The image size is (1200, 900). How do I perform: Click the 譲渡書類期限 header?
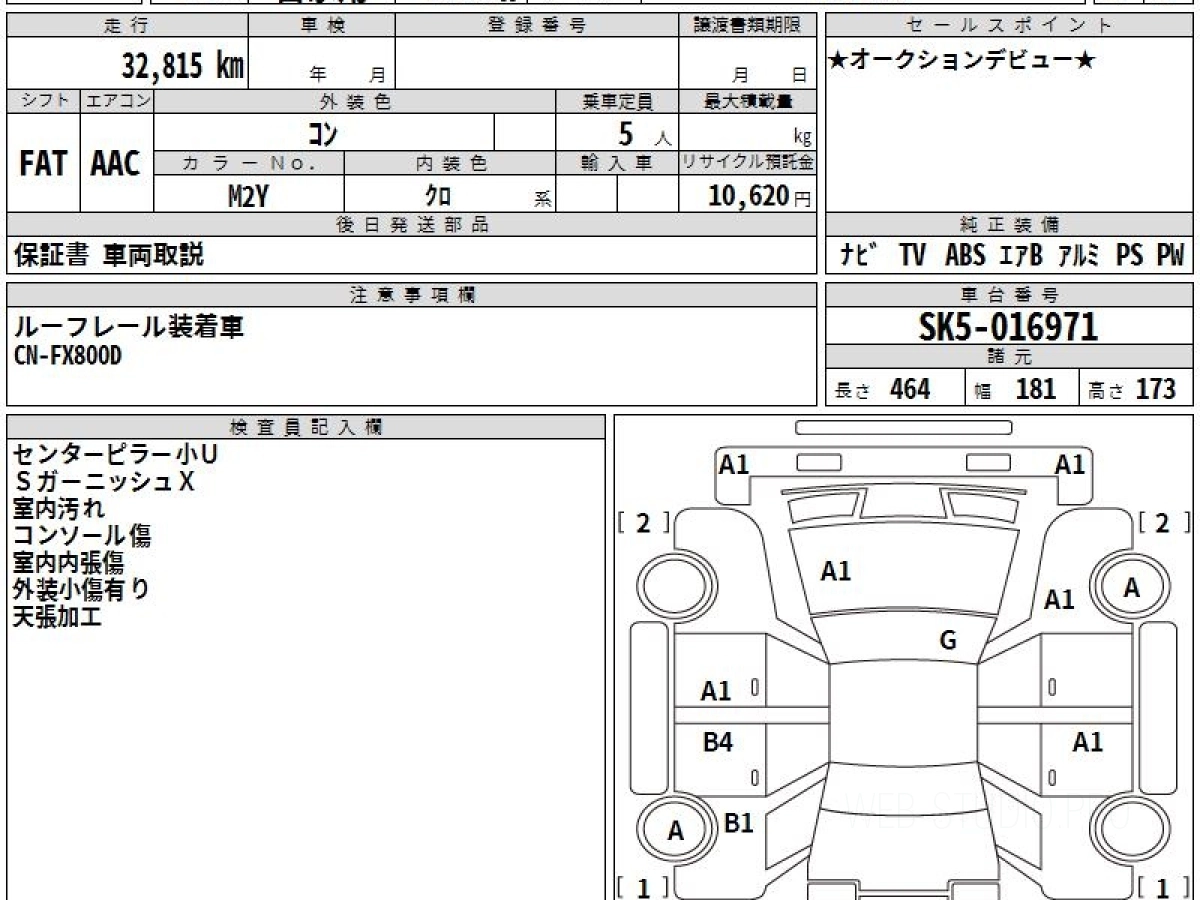(x=748, y=26)
